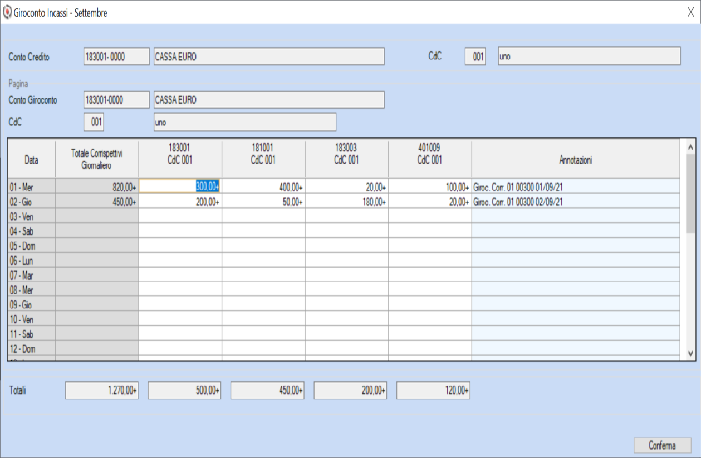Image resolution: width=702 pixels, height=460 pixels.
Task: Click the Totali 450,00+ field
Action: (x=267, y=391)
